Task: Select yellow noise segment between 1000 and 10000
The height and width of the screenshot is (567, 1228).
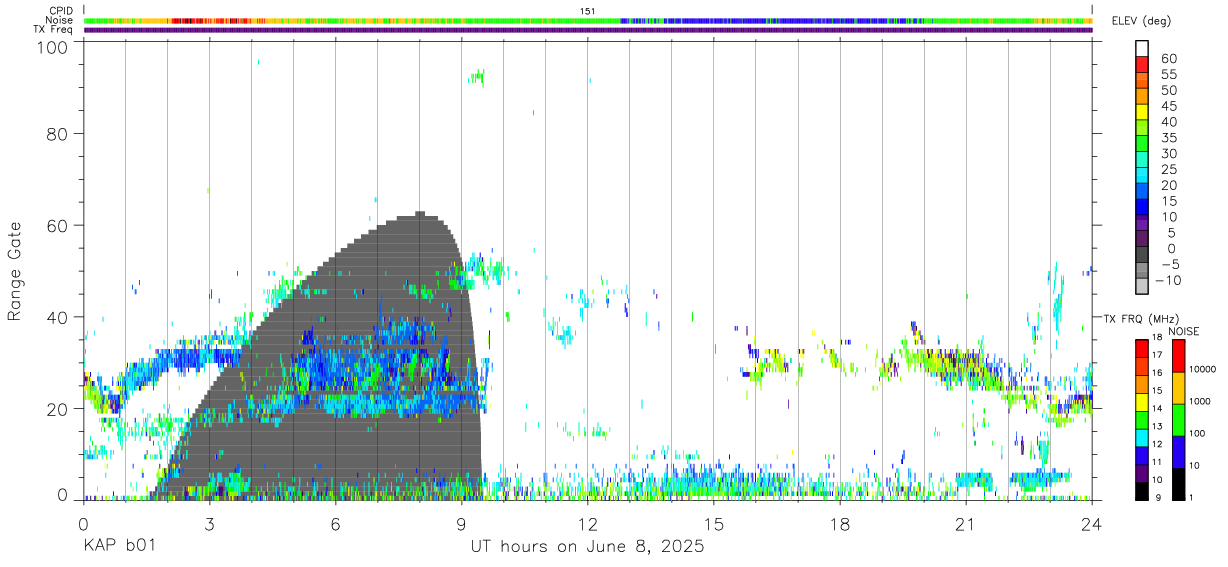Action: (1180, 388)
